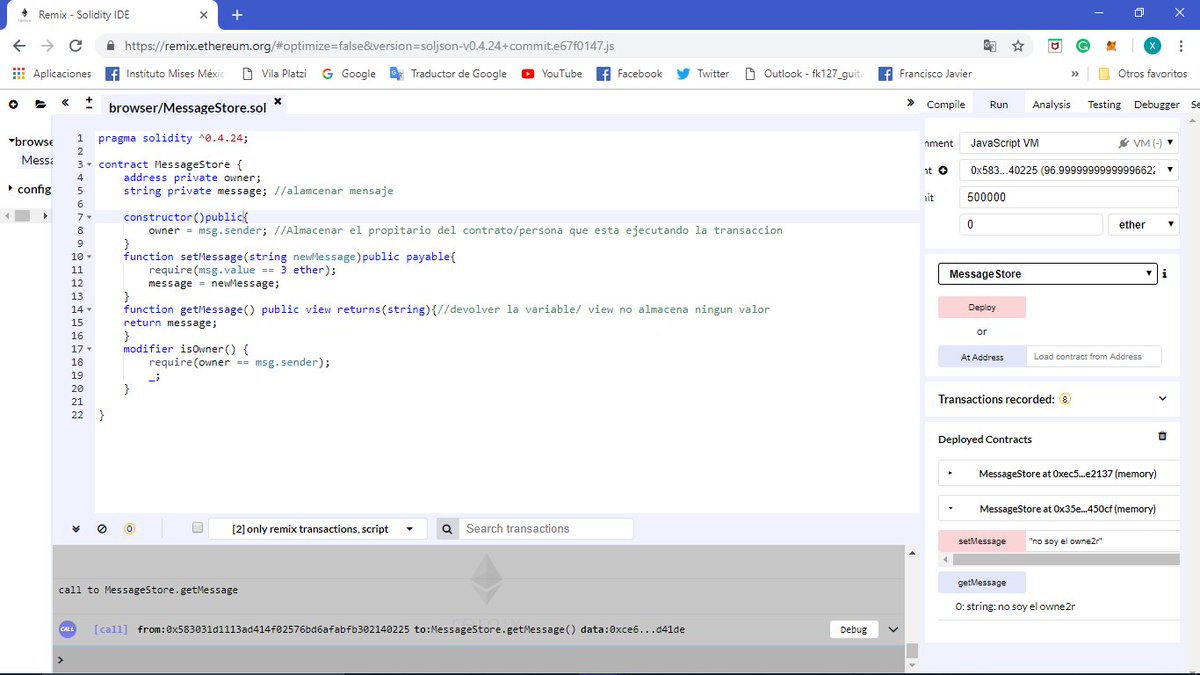
Task: Open Account 0x583...40225 dropdown
Action: click(x=1068, y=171)
